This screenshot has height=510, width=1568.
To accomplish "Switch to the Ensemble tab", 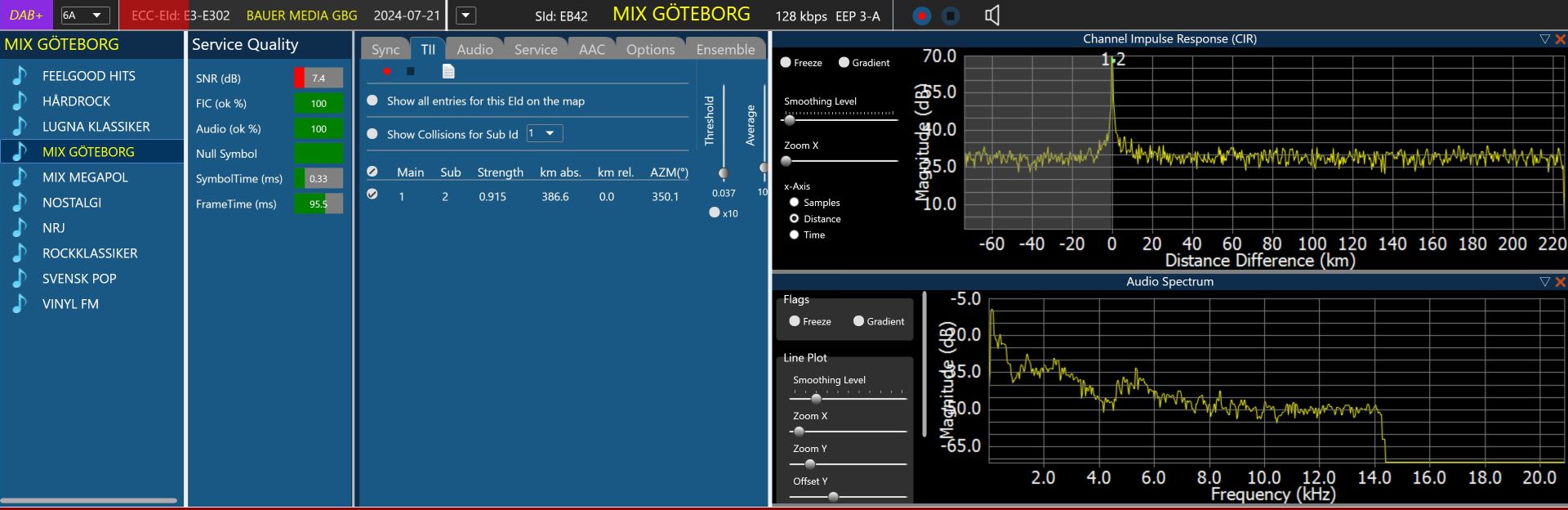I will (725, 49).
